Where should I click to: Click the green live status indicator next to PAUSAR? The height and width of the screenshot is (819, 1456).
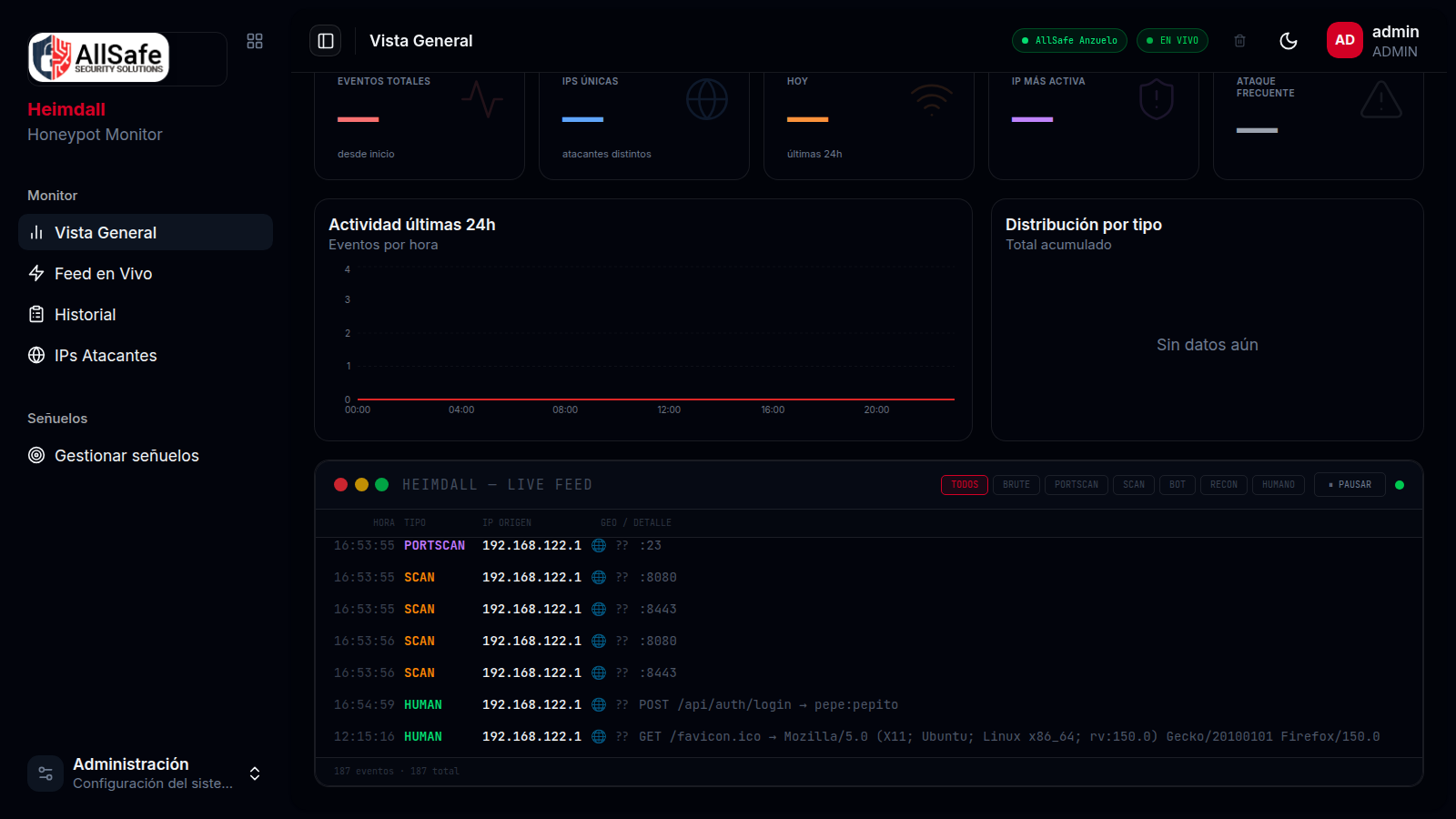pyautogui.click(x=1400, y=485)
